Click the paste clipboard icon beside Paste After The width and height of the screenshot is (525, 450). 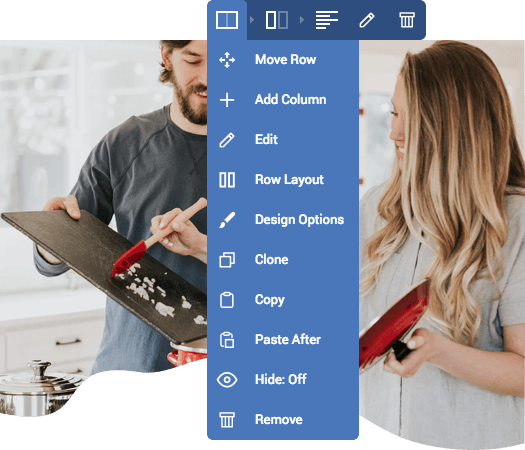click(227, 340)
